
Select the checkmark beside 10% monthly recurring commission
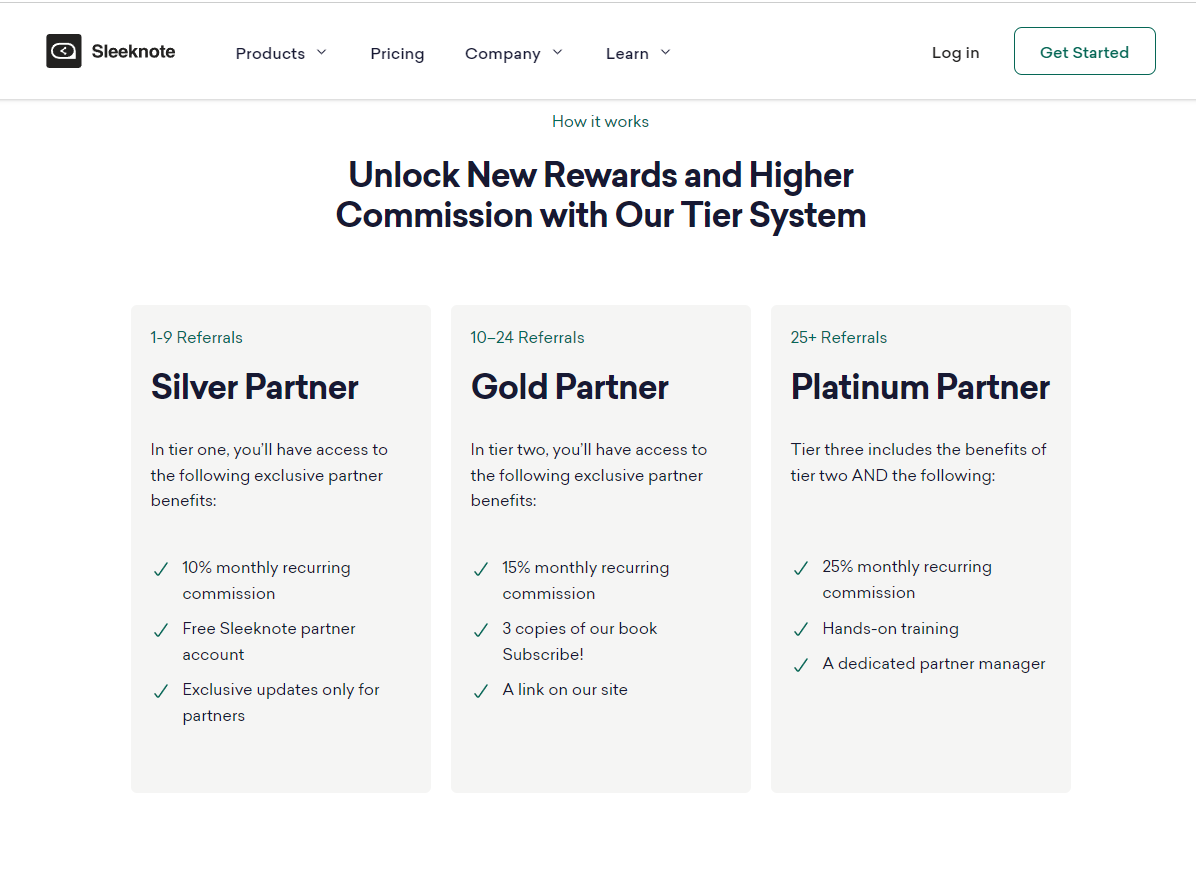click(161, 568)
